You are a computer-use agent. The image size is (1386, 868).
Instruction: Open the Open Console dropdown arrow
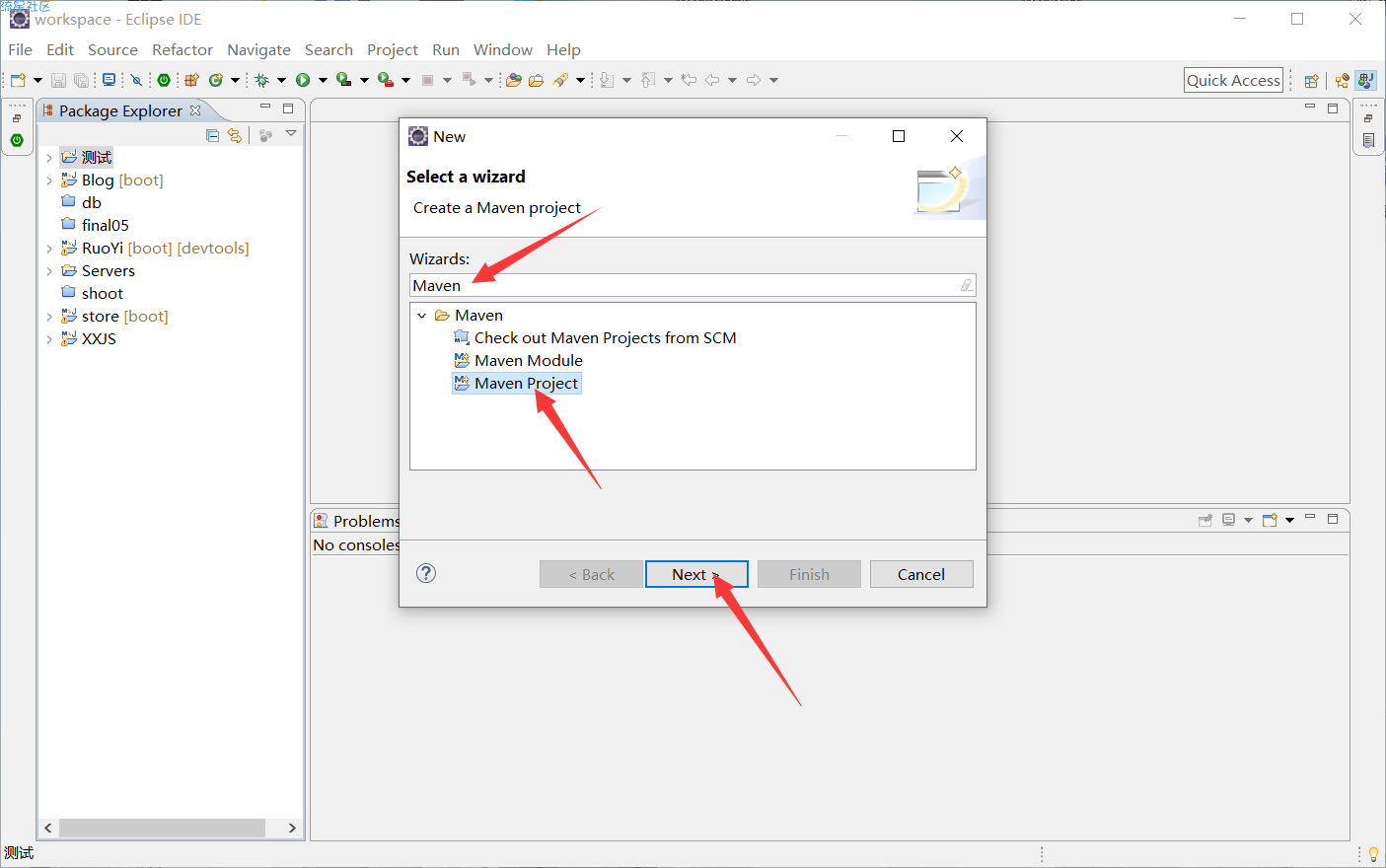click(1289, 521)
